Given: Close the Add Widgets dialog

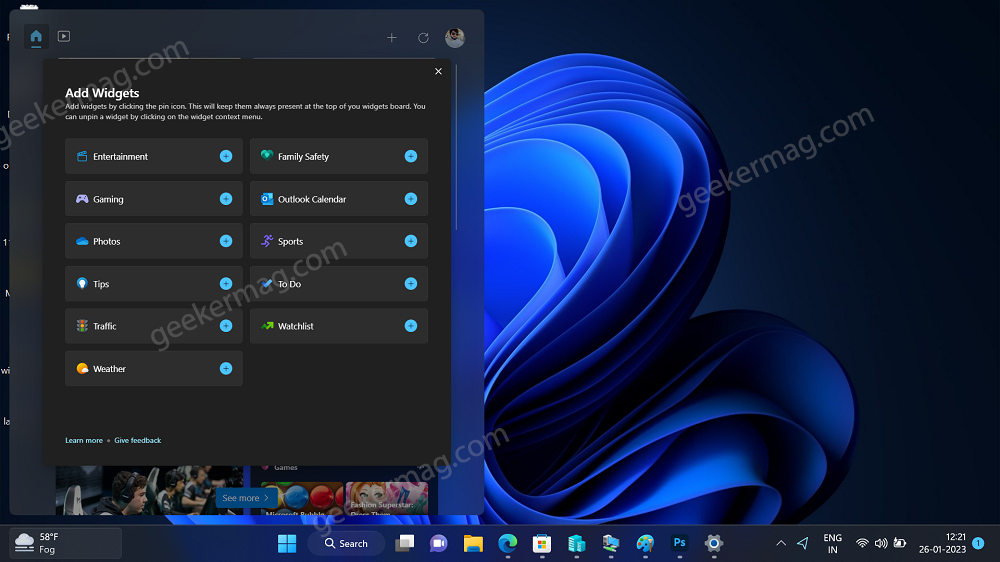Looking at the screenshot, I should pos(438,71).
